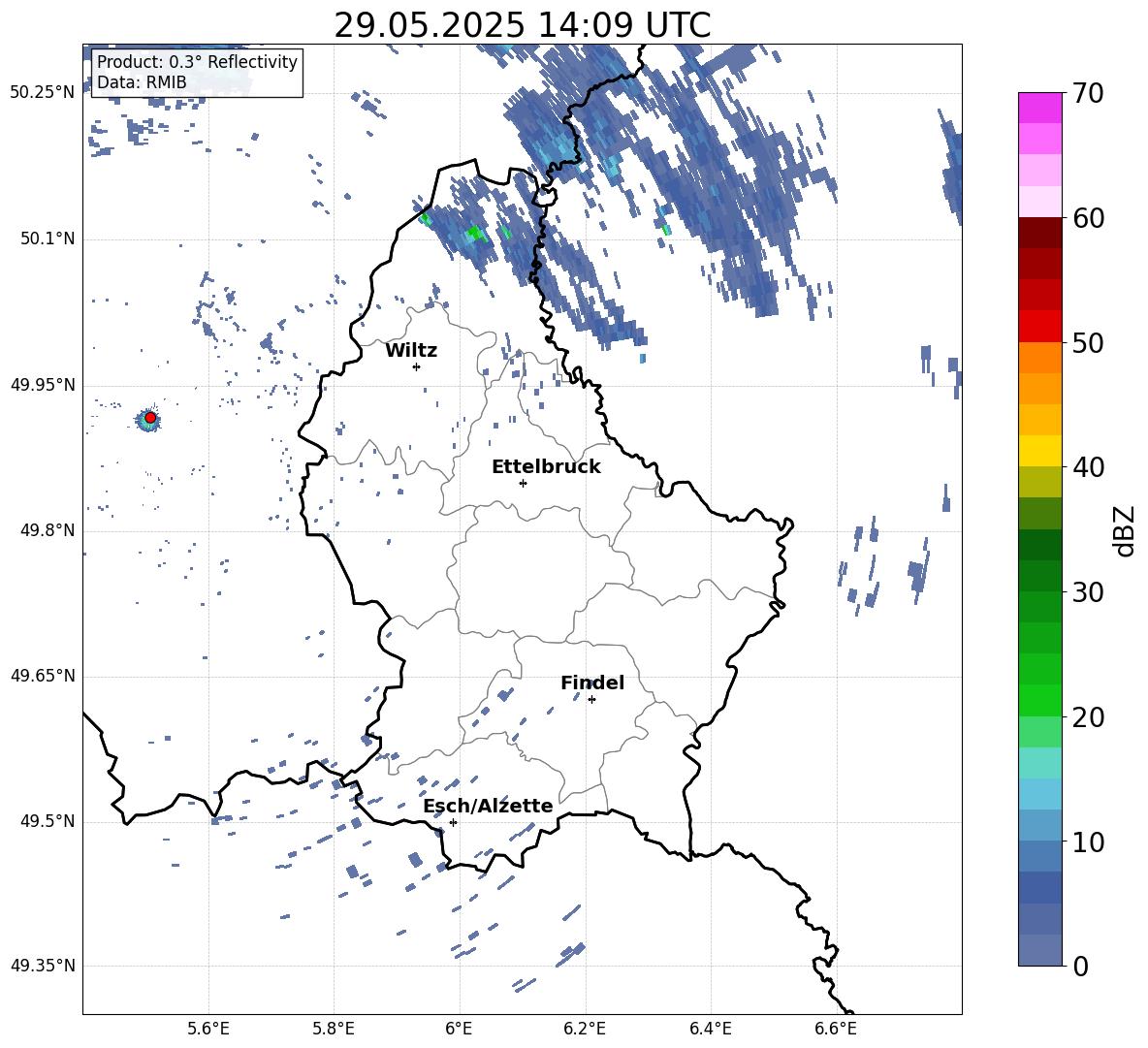
Task: Click the Esch/Alzette station cross marker
Action: 453,822
